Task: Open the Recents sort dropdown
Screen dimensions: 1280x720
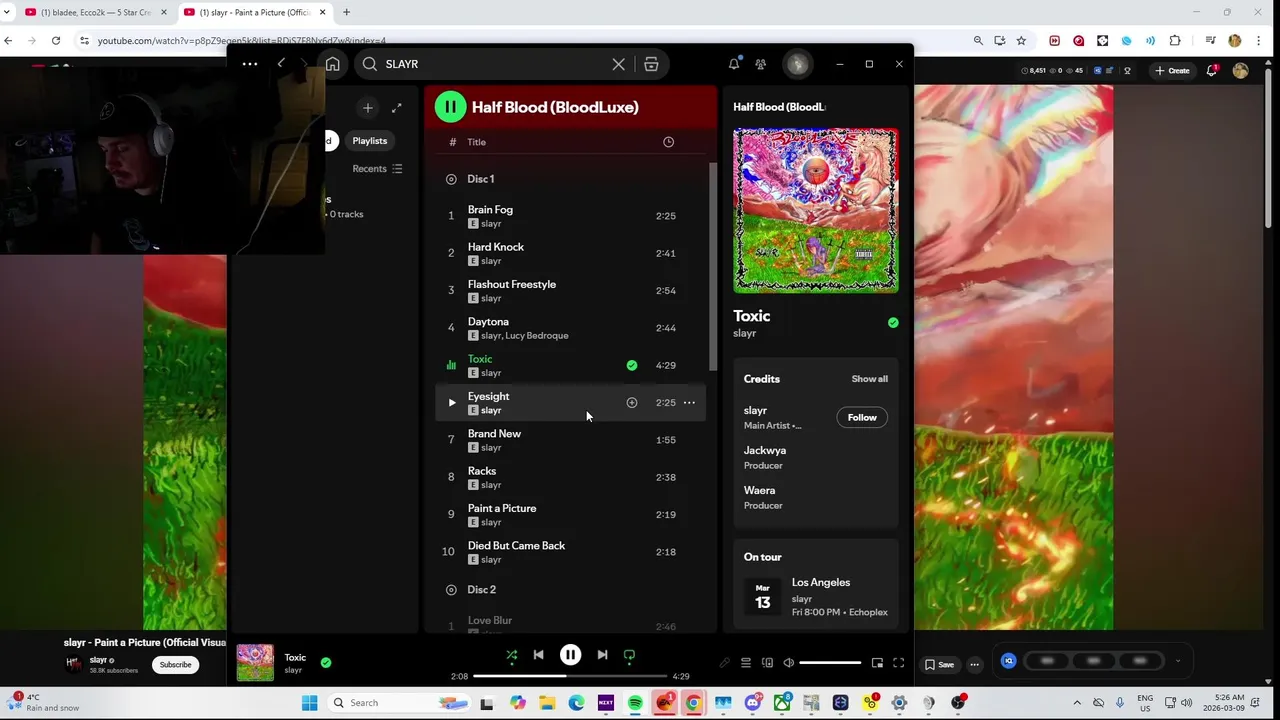Action: point(377,169)
